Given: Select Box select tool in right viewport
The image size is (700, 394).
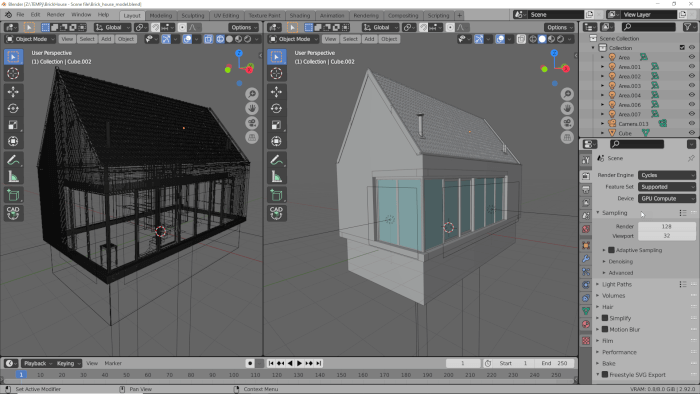Looking at the screenshot, I should click(276, 57).
